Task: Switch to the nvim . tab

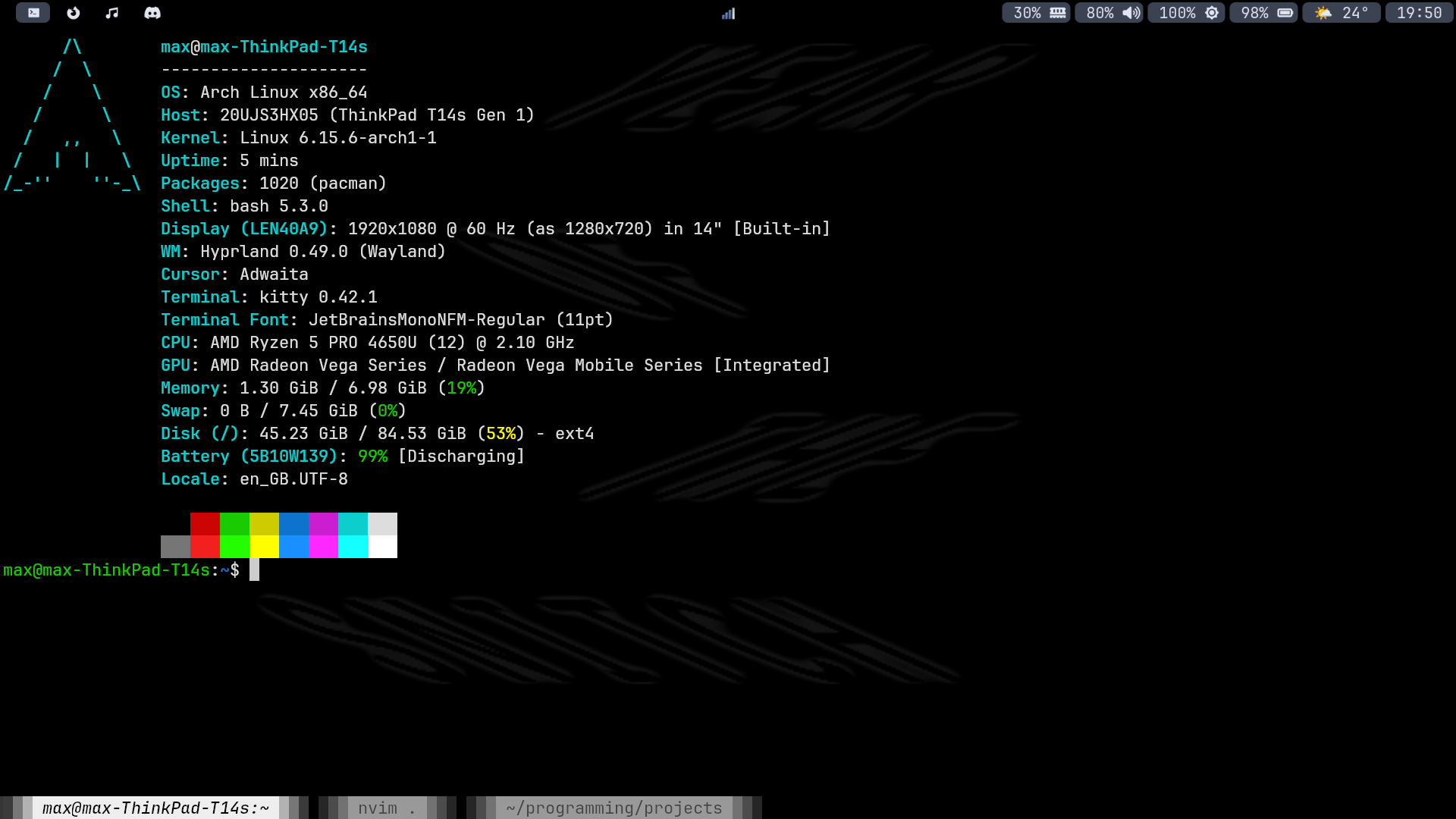Action: pyautogui.click(x=387, y=808)
